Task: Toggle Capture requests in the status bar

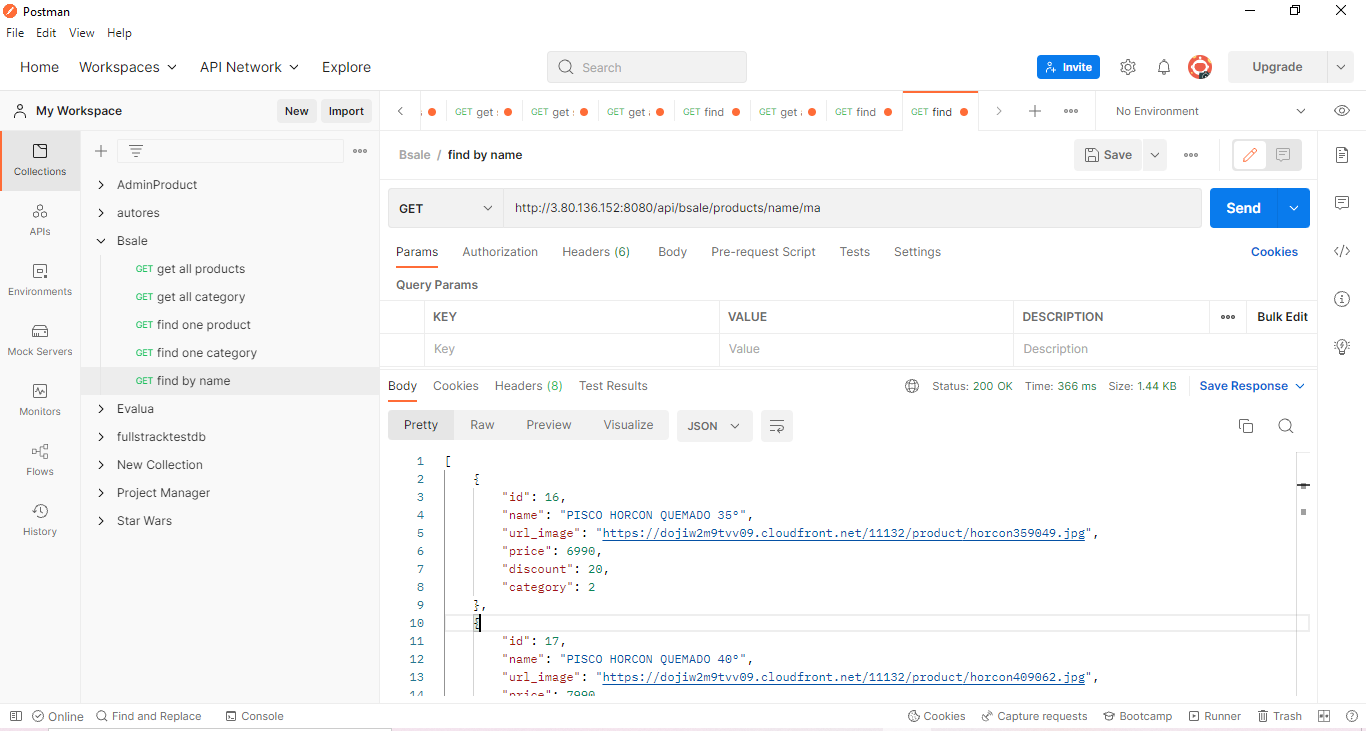Action: pos(1035,715)
